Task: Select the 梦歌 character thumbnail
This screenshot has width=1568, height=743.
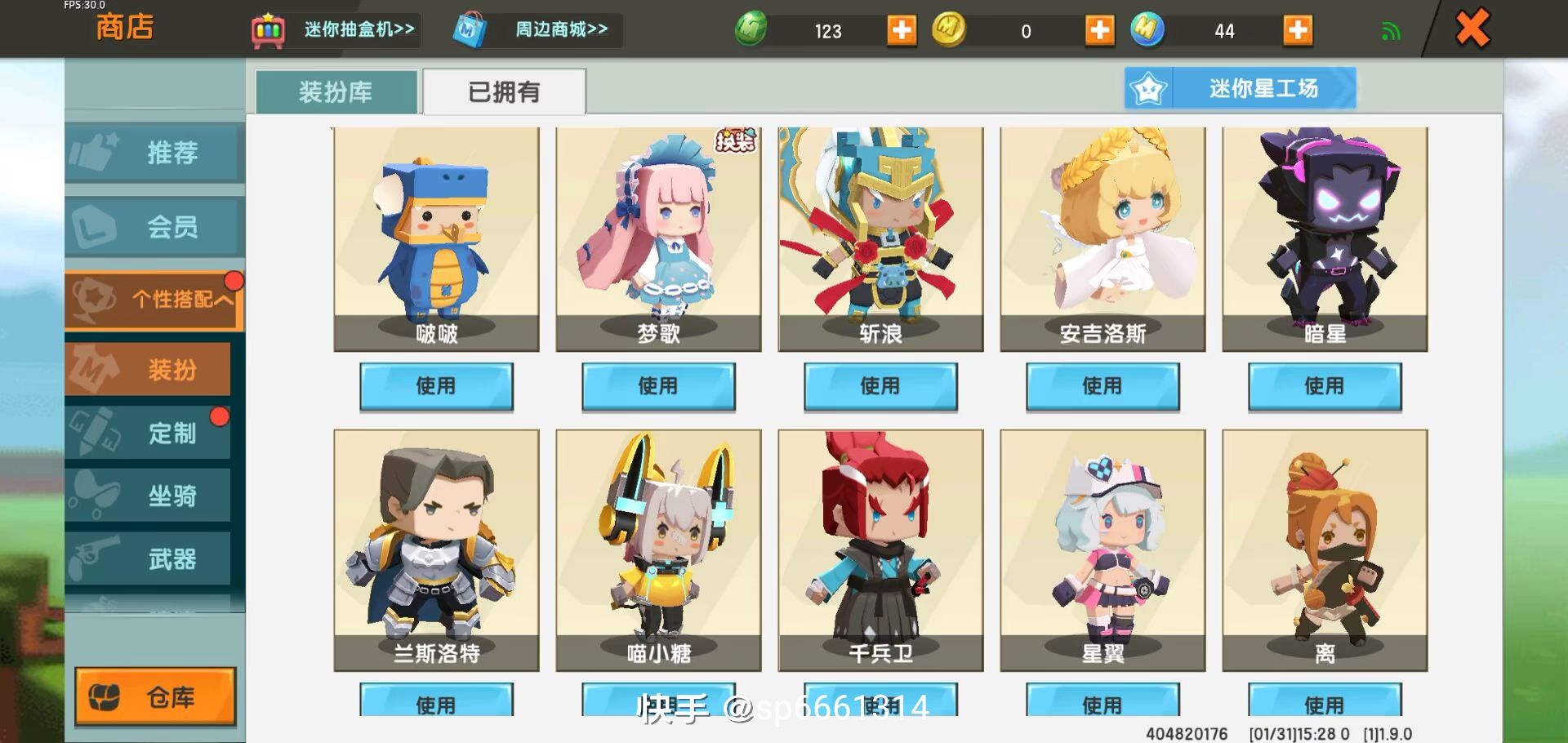Action: 658,239
